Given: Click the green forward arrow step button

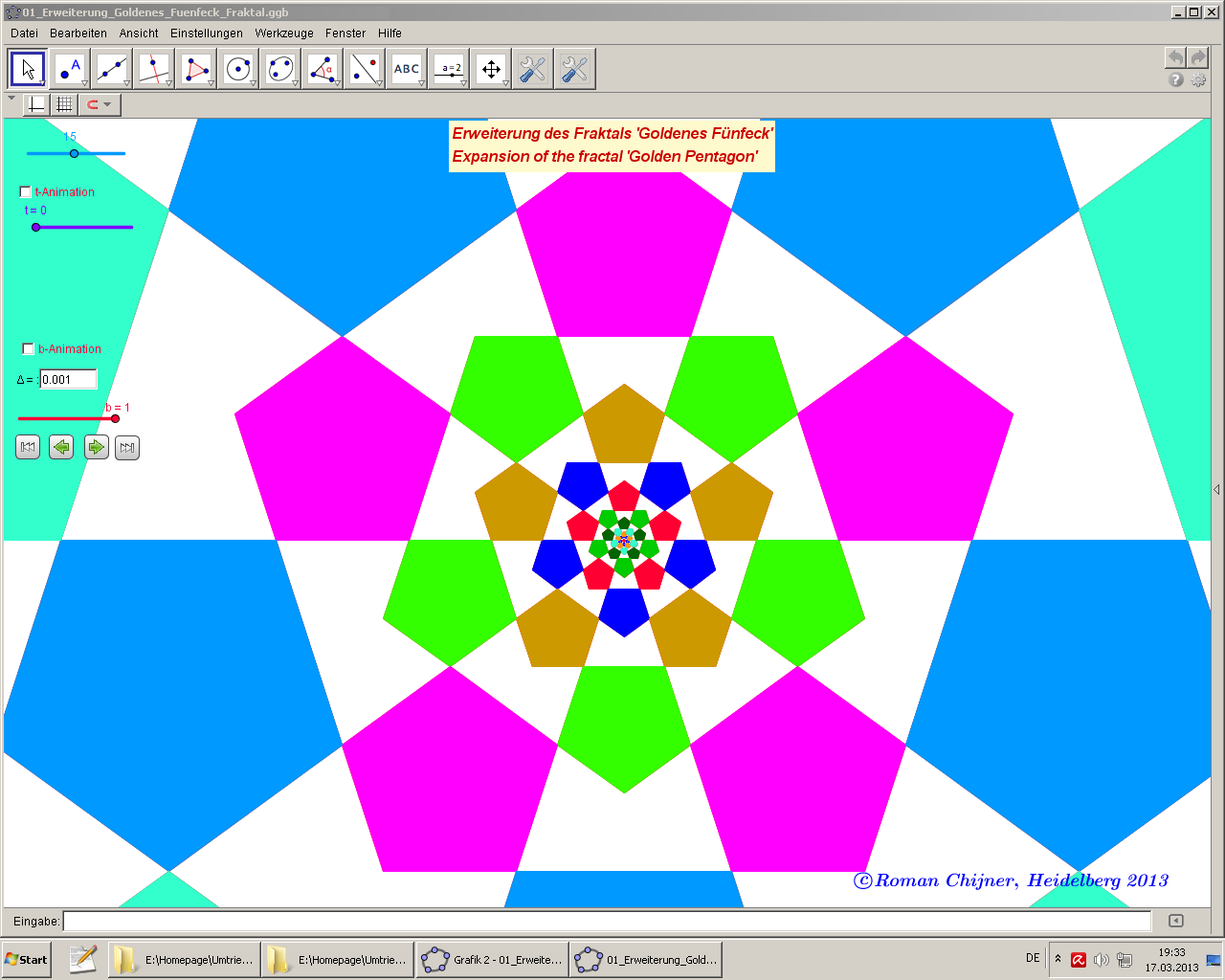Looking at the screenshot, I should 96,447.
